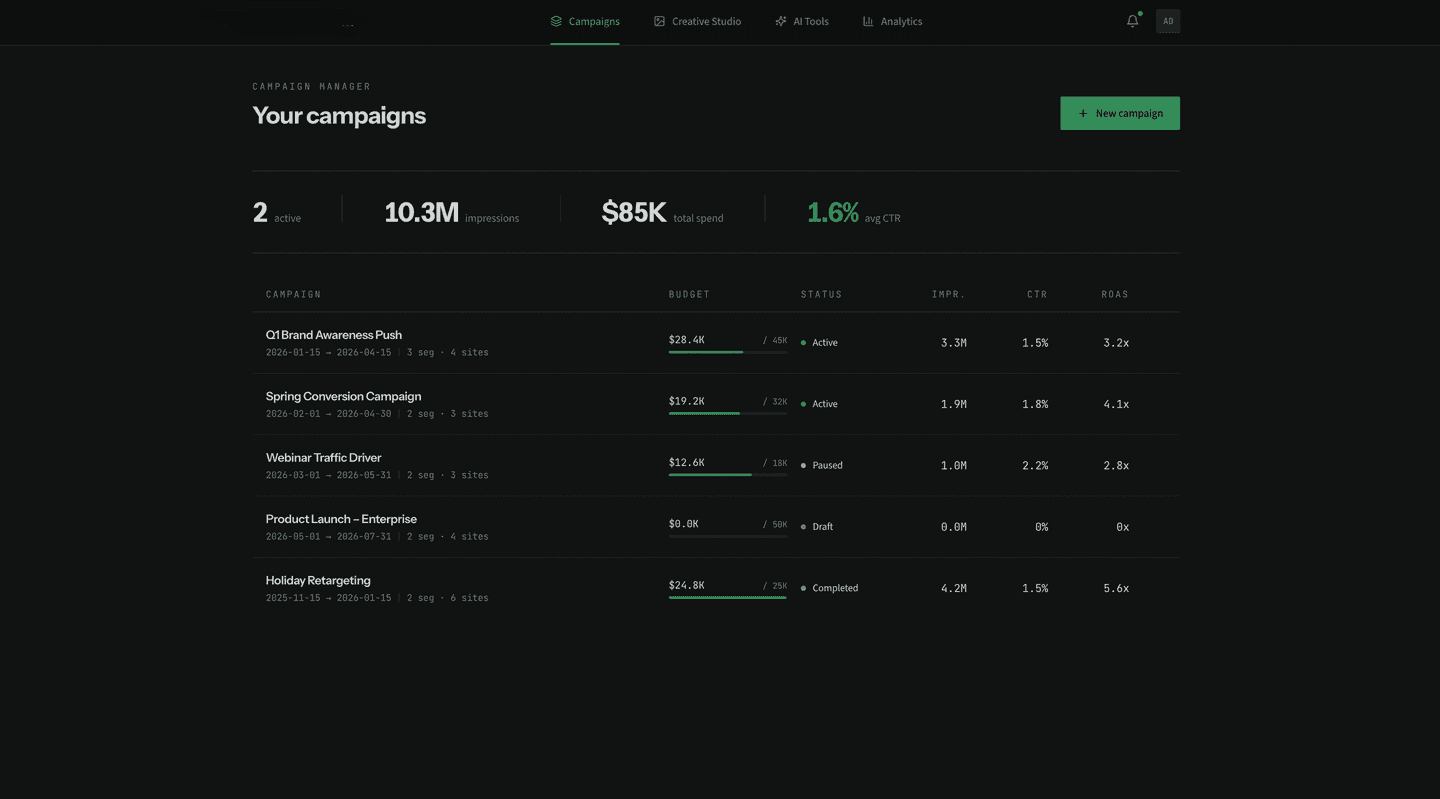1440x799 pixels.
Task: Click the green Active dot on Q1 Brand Awareness Push
Action: (x=803, y=342)
